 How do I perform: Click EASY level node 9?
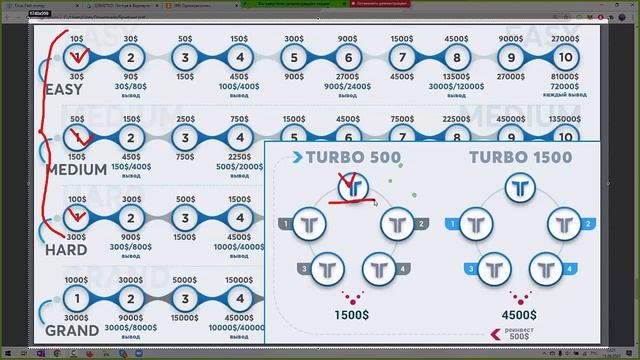point(511,58)
